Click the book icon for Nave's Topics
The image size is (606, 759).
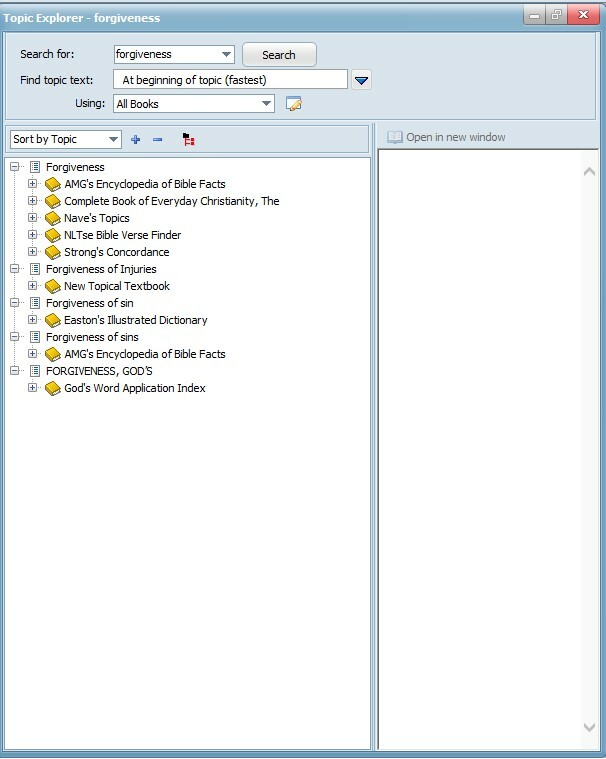52,218
